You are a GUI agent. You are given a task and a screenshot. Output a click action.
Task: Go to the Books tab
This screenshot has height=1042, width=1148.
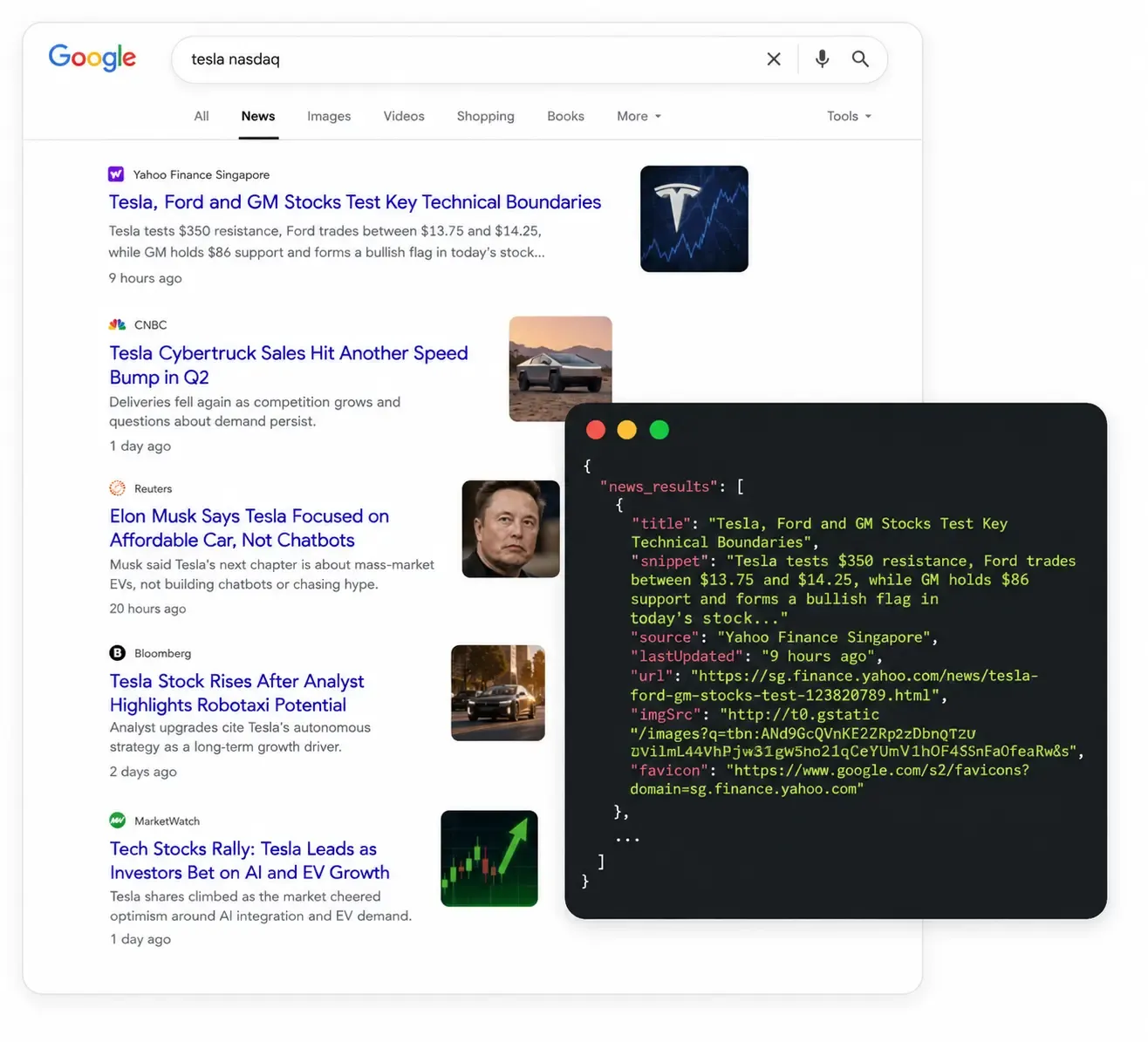tap(565, 116)
